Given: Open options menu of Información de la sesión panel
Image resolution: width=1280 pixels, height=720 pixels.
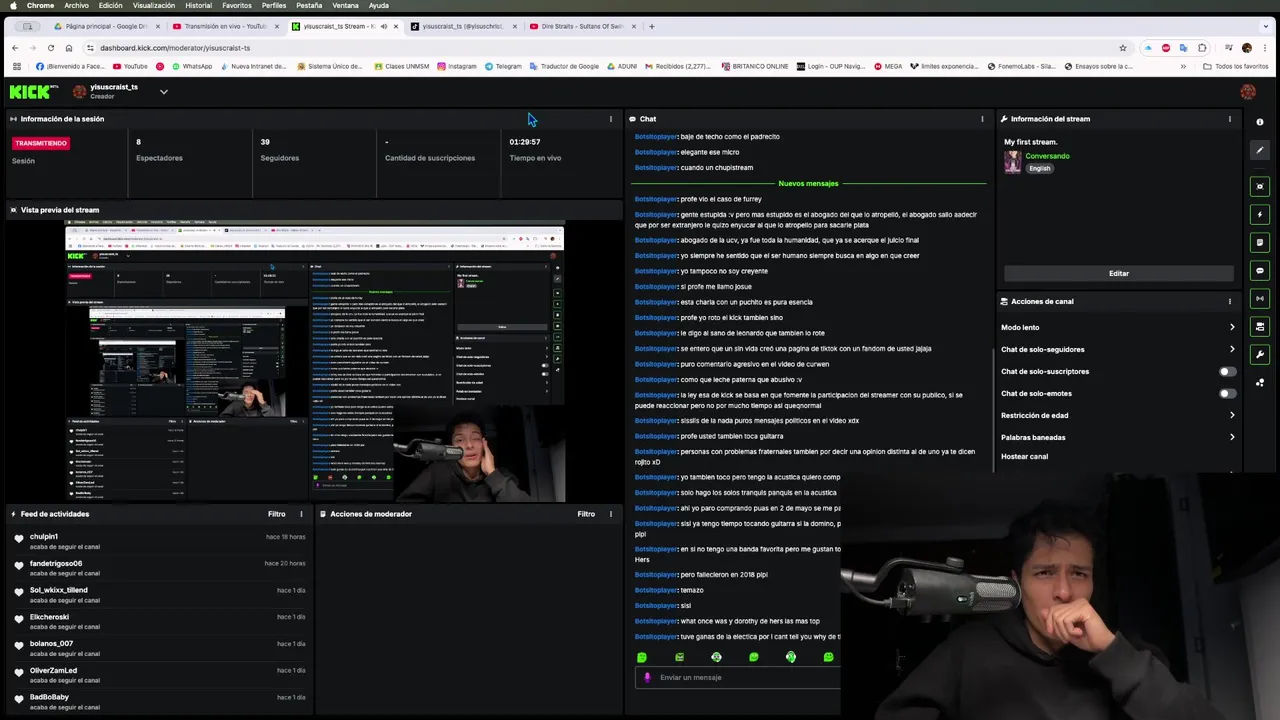Looking at the screenshot, I should click(611, 119).
